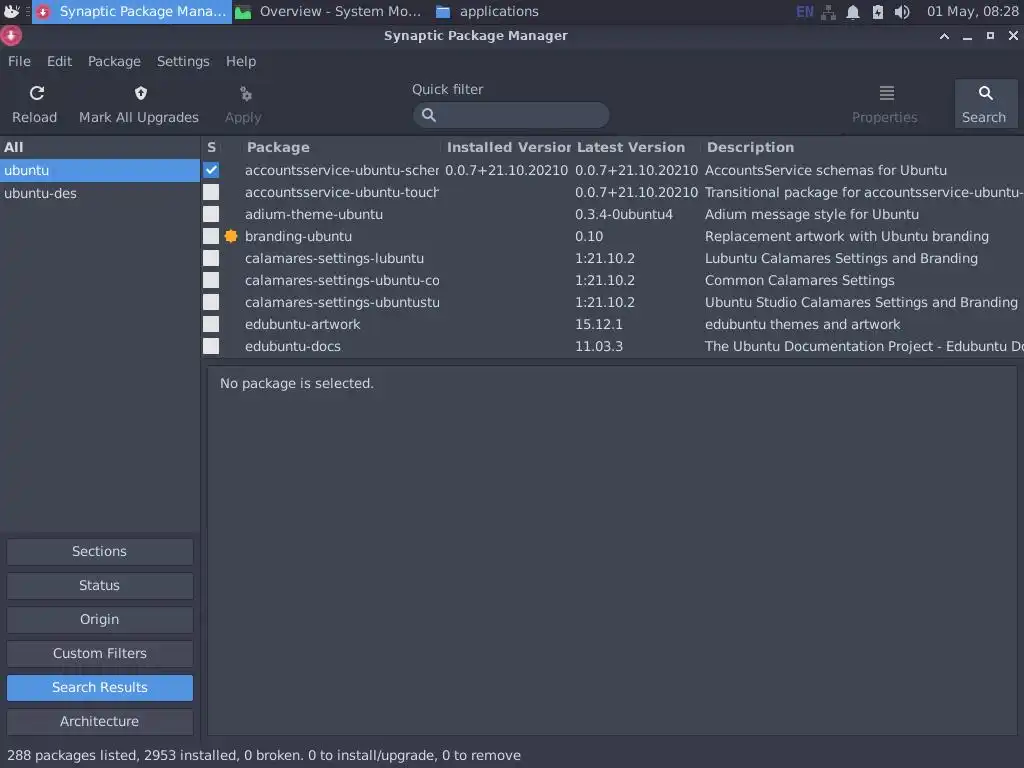Select the edubuntu-artwork package name

click(x=302, y=325)
